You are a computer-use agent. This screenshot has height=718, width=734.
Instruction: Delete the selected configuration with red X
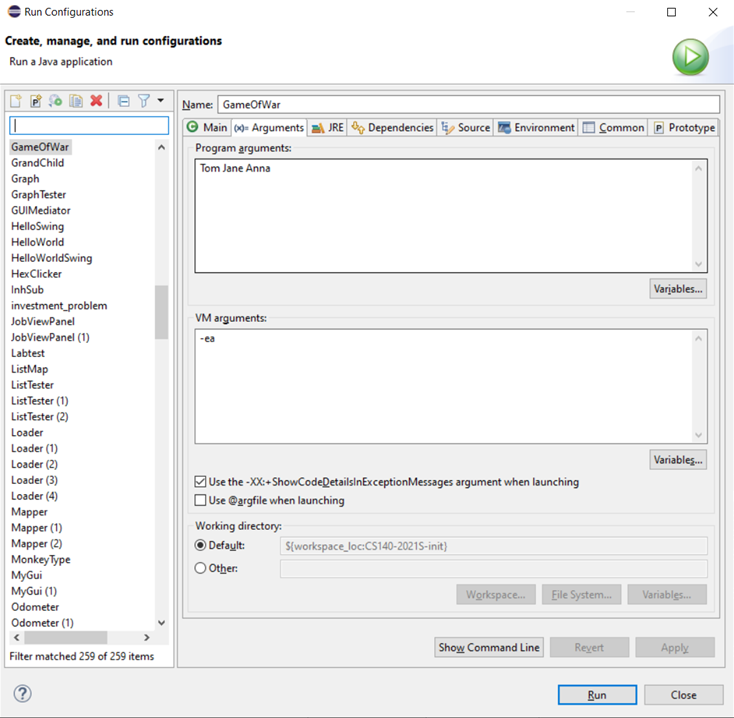[x=97, y=101]
